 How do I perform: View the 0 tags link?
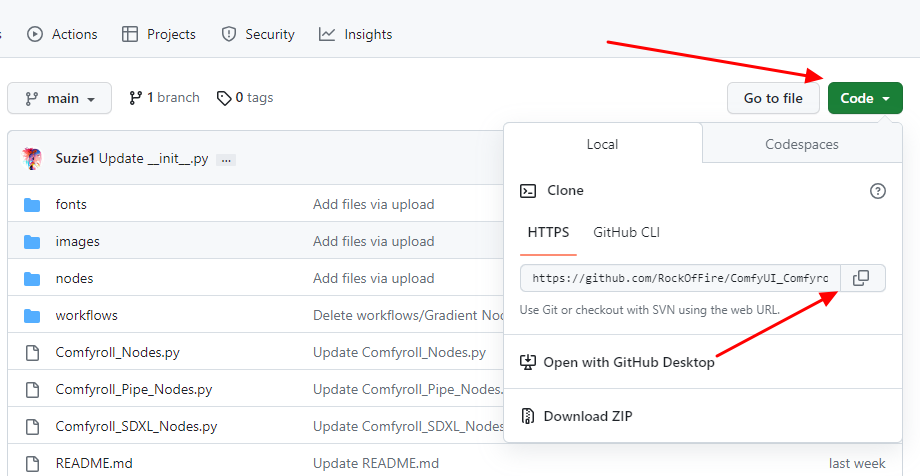245,97
